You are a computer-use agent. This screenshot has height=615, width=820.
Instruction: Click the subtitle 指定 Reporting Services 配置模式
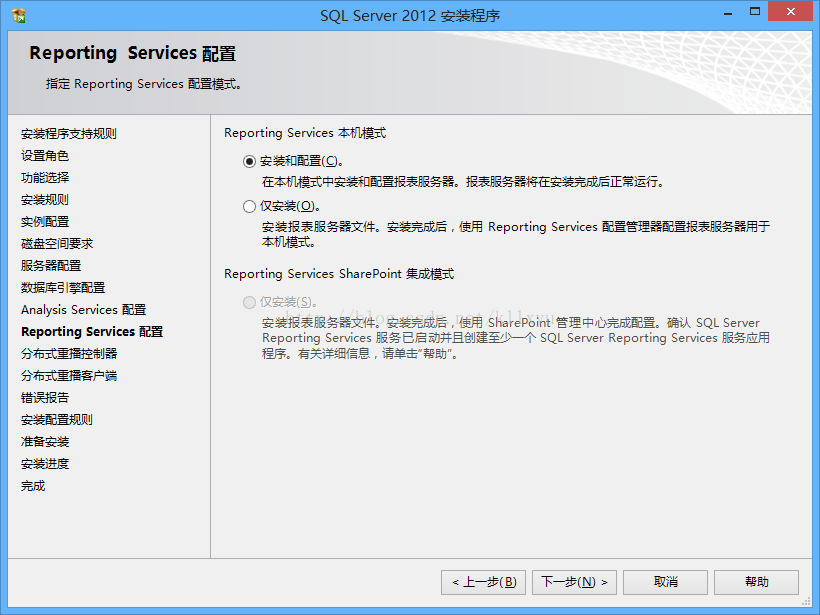pyautogui.click(x=143, y=84)
